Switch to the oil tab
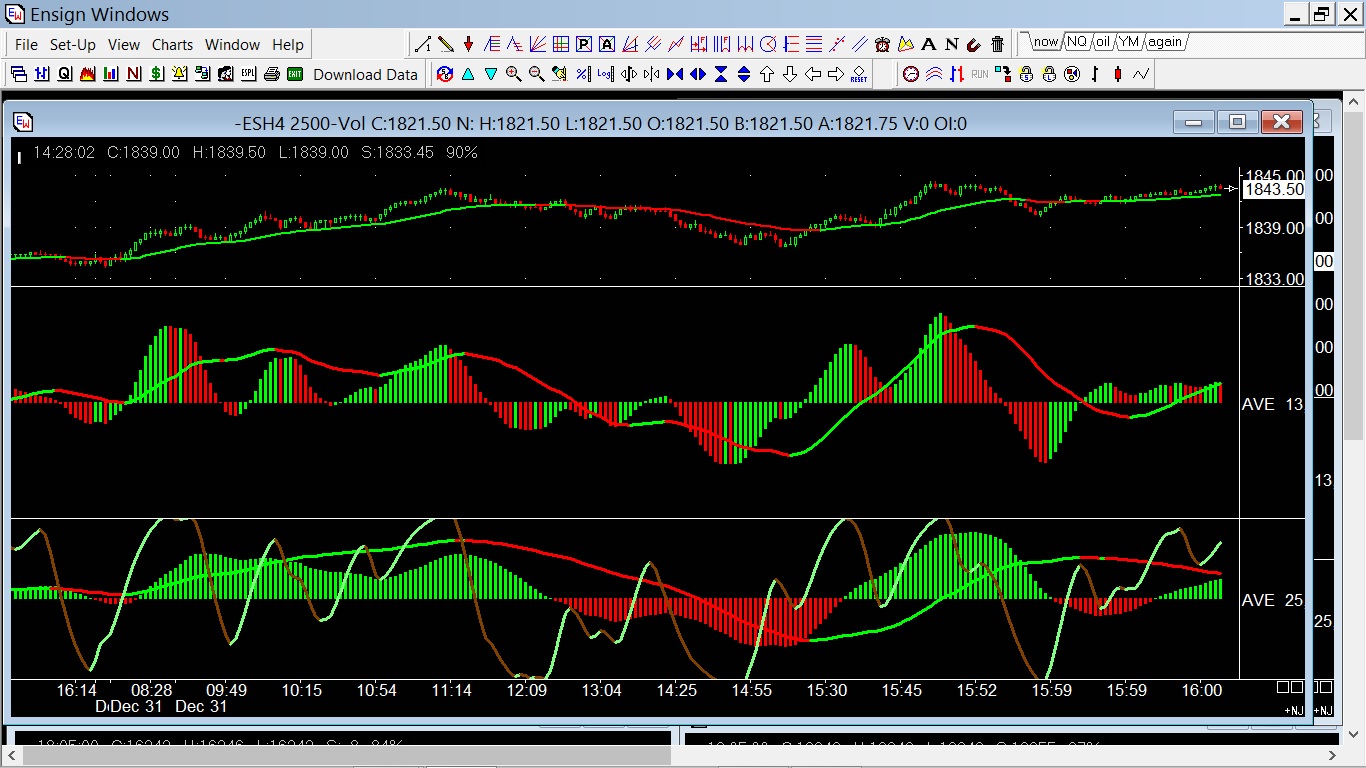 tap(1103, 42)
